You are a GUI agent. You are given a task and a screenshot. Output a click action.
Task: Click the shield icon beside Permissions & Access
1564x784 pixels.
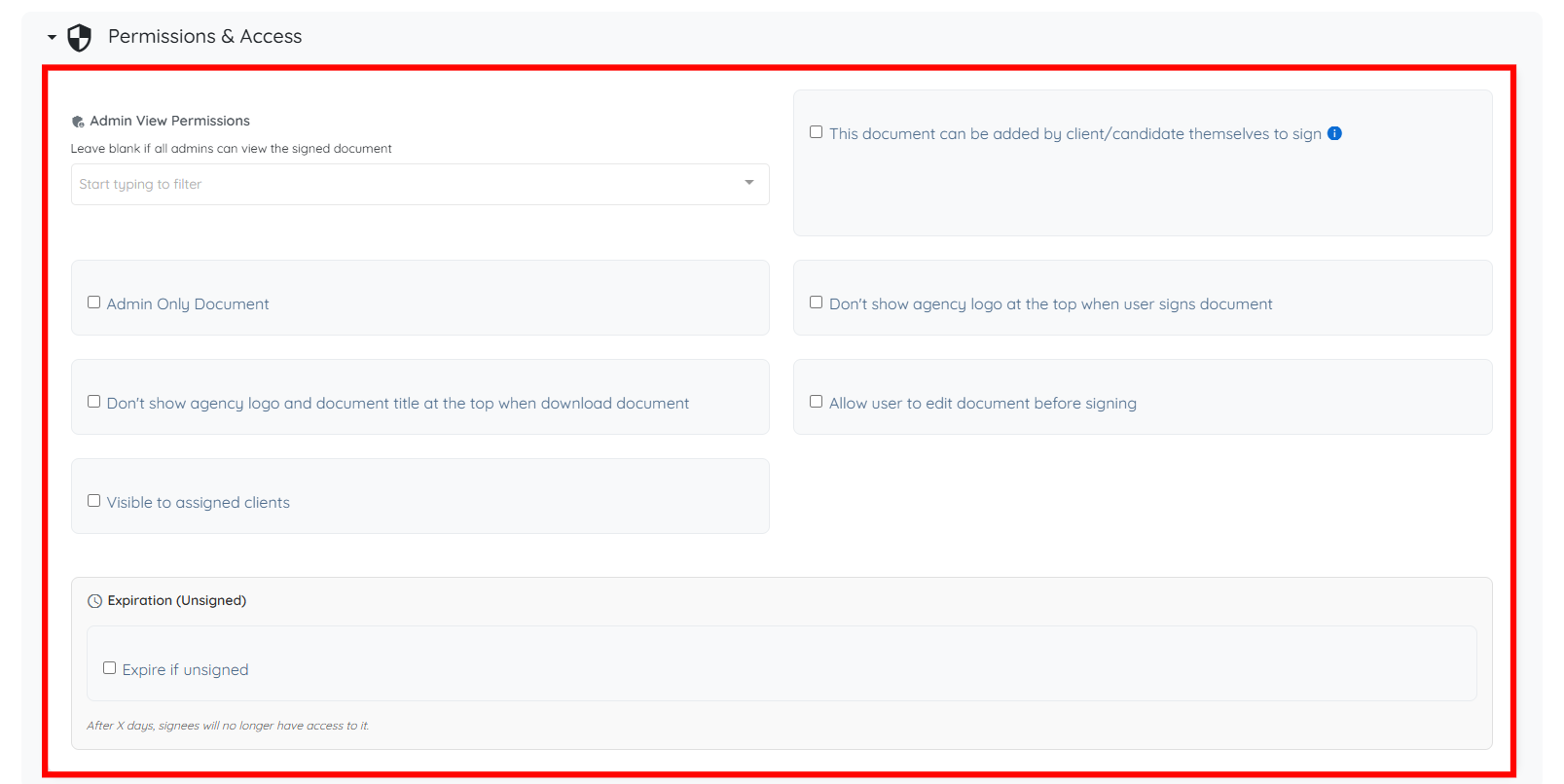tap(79, 38)
